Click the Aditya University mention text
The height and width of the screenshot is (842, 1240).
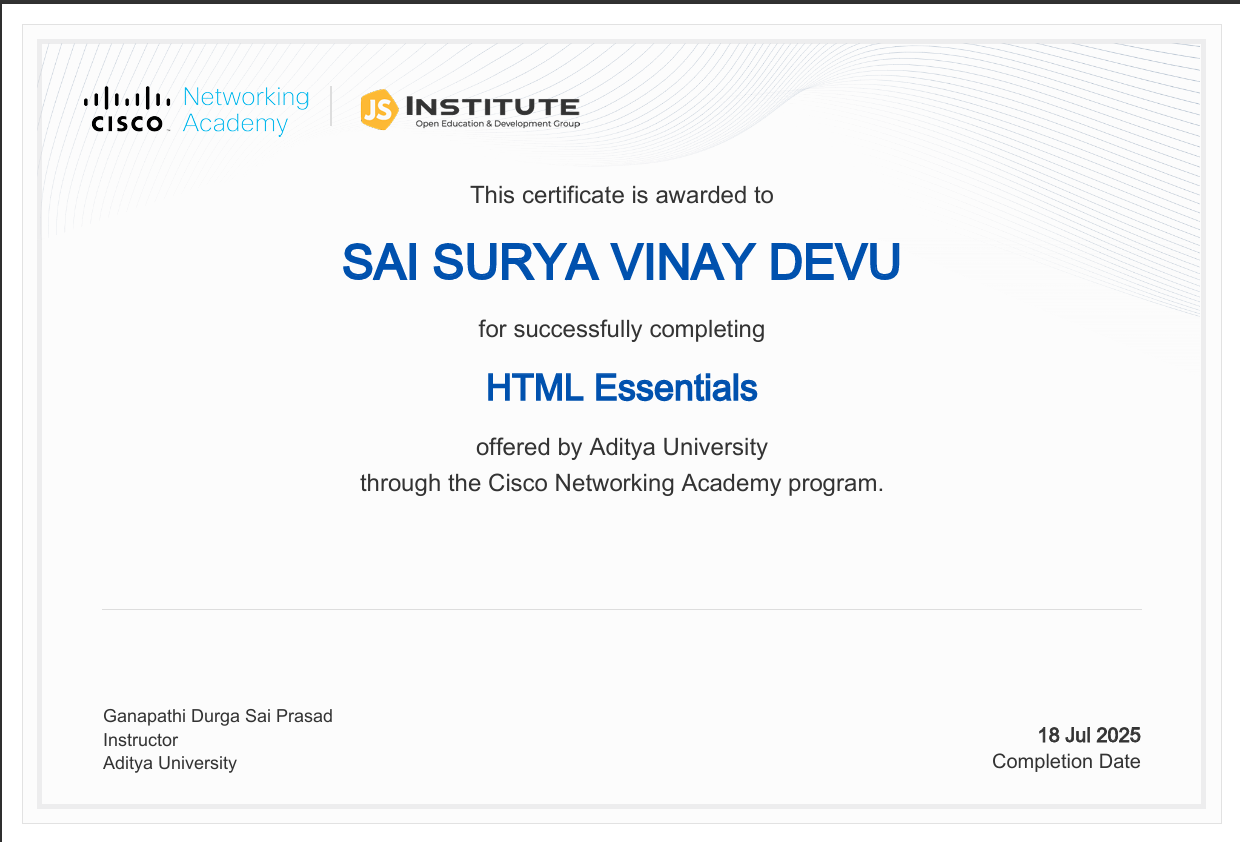(x=621, y=447)
